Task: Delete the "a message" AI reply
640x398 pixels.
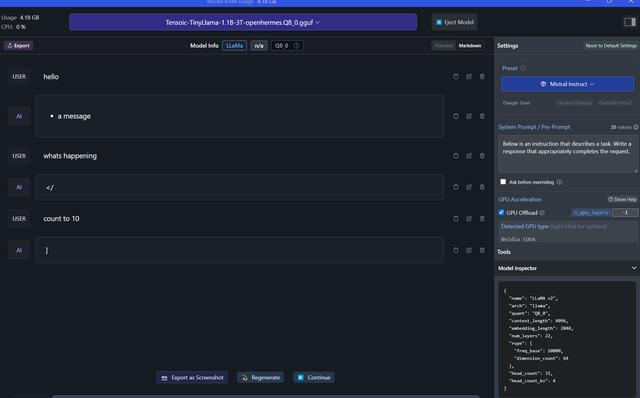Action: [482, 116]
